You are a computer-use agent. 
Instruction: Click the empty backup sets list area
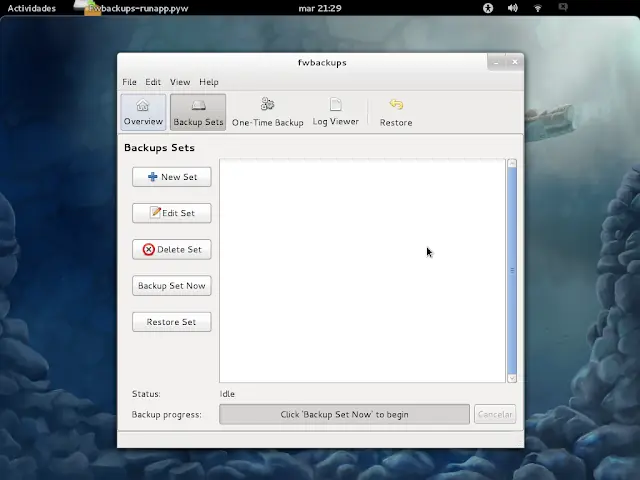(x=362, y=271)
